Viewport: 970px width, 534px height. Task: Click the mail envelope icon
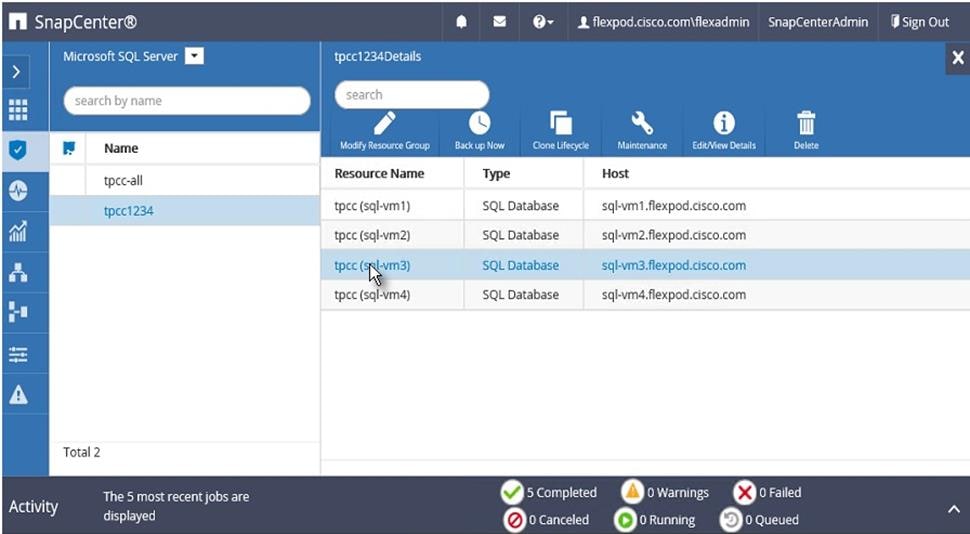499,22
